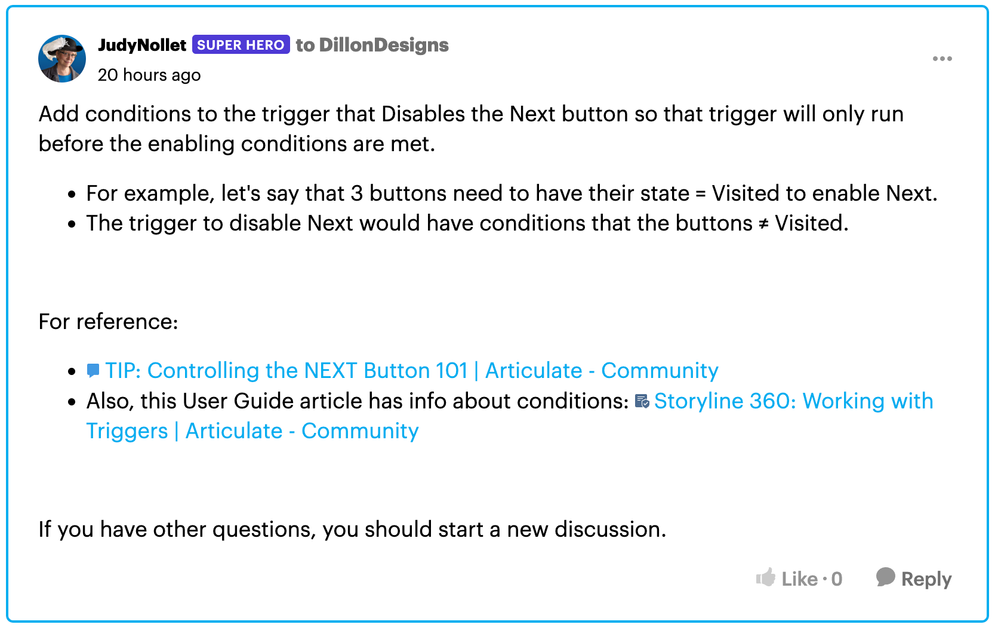Click the SUPER HERO rank badge
Screen dimensions: 998x633
(x=240, y=45)
